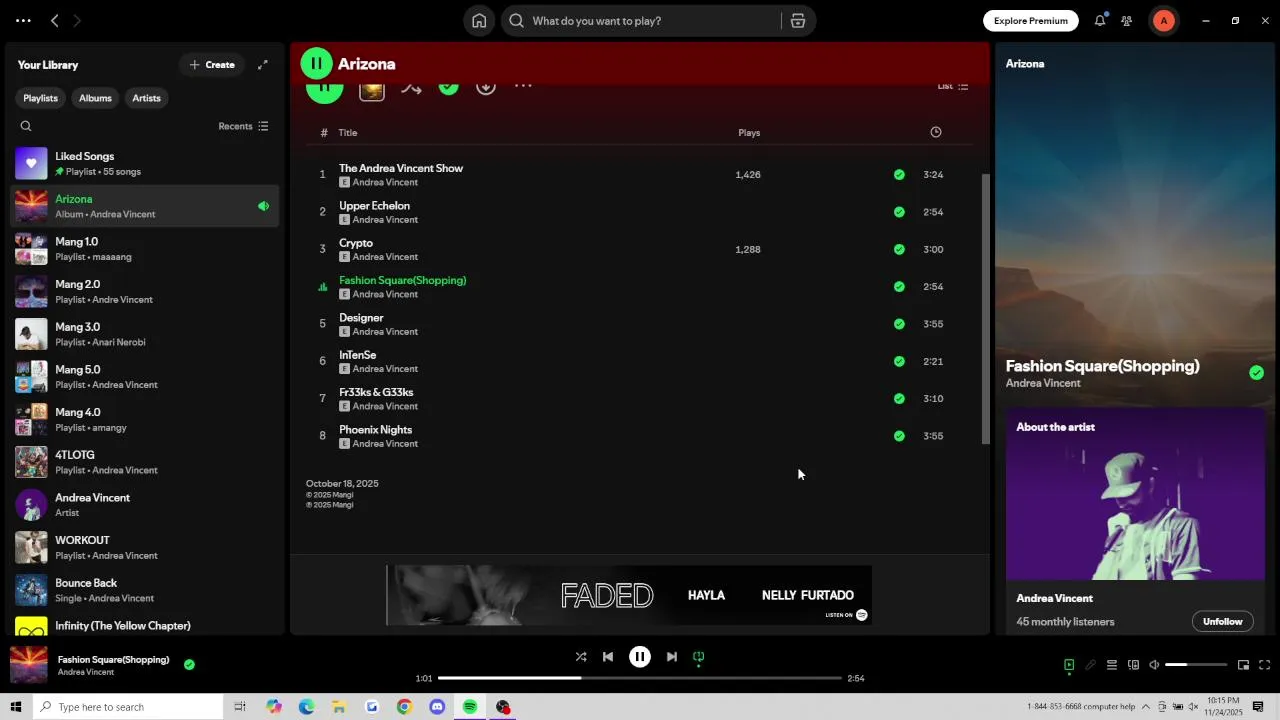Toggle the Now Playing view
This screenshot has height=720, width=1280.
point(1069,665)
